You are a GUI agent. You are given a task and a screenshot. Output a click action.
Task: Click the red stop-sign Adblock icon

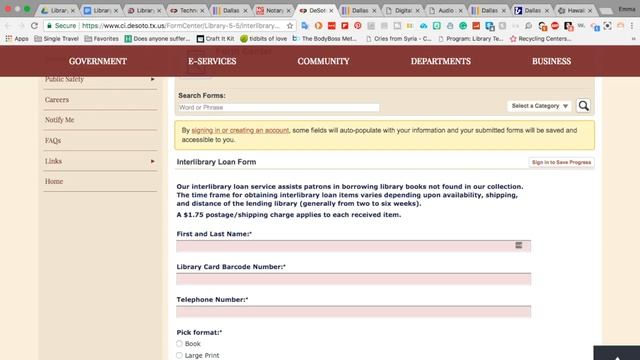click(555, 26)
